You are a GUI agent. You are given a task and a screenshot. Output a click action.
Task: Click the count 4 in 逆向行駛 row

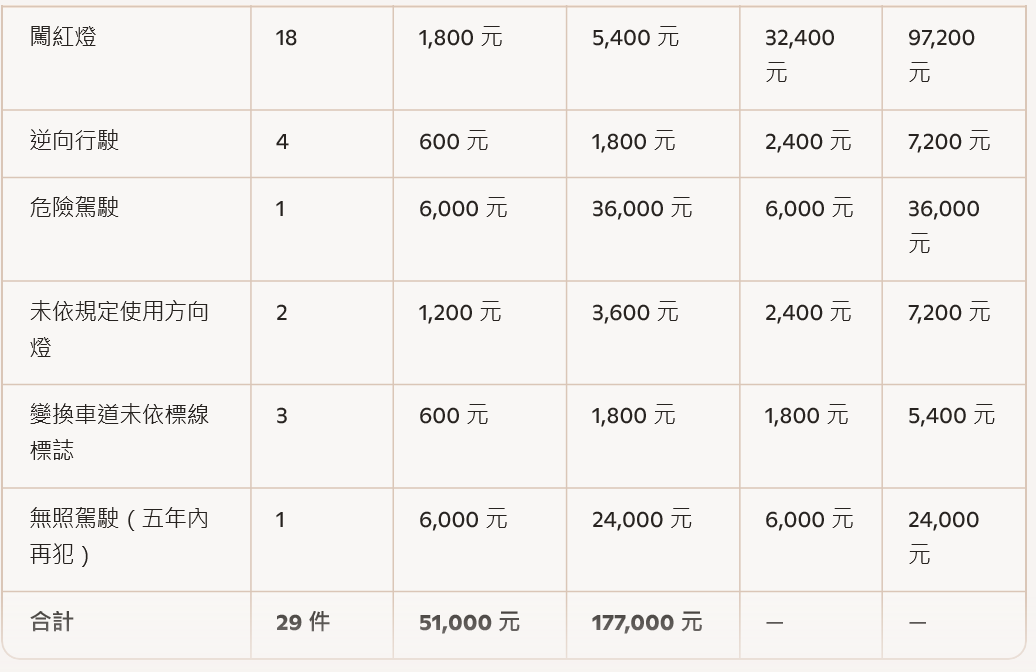pos(282,141)
